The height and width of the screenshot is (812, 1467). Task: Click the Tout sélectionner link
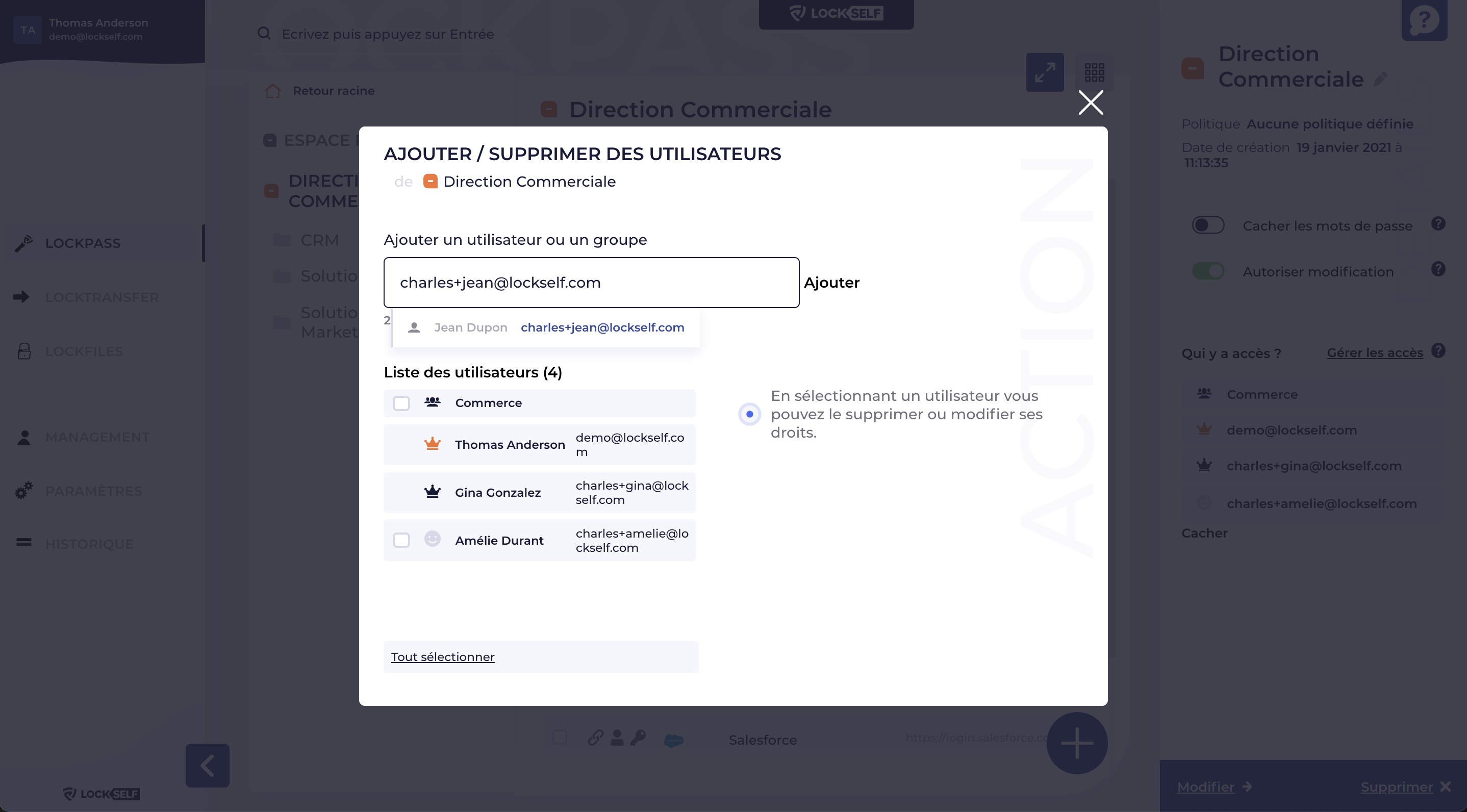pos(442,656)
